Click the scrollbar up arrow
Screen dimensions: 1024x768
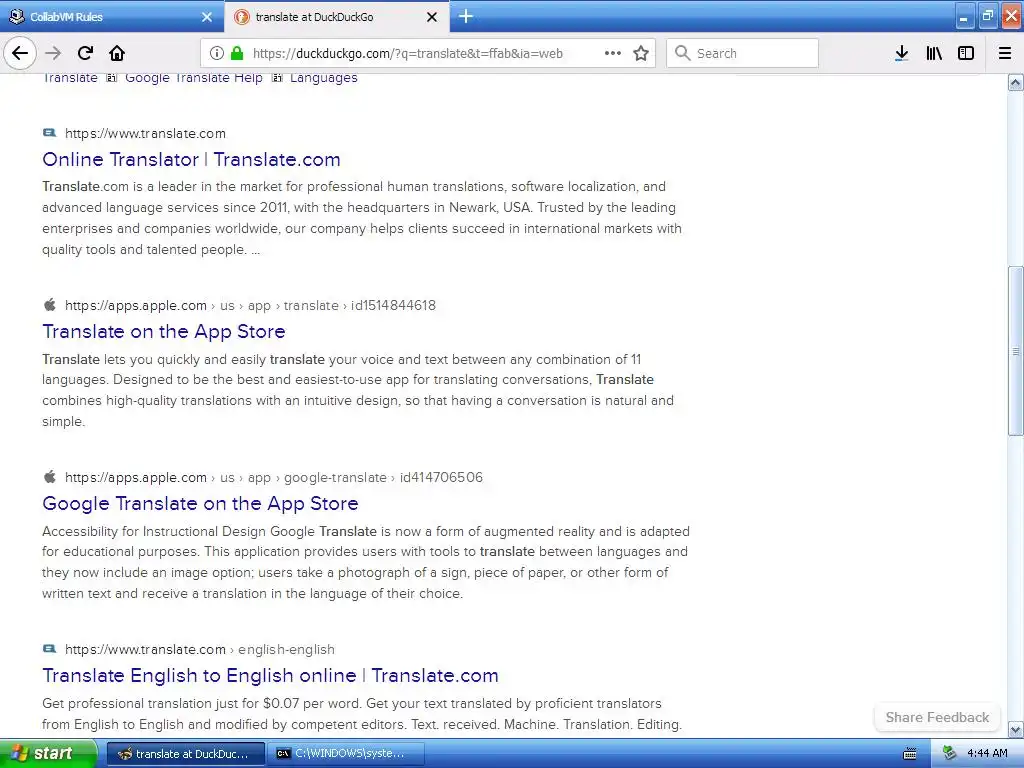1016,82
